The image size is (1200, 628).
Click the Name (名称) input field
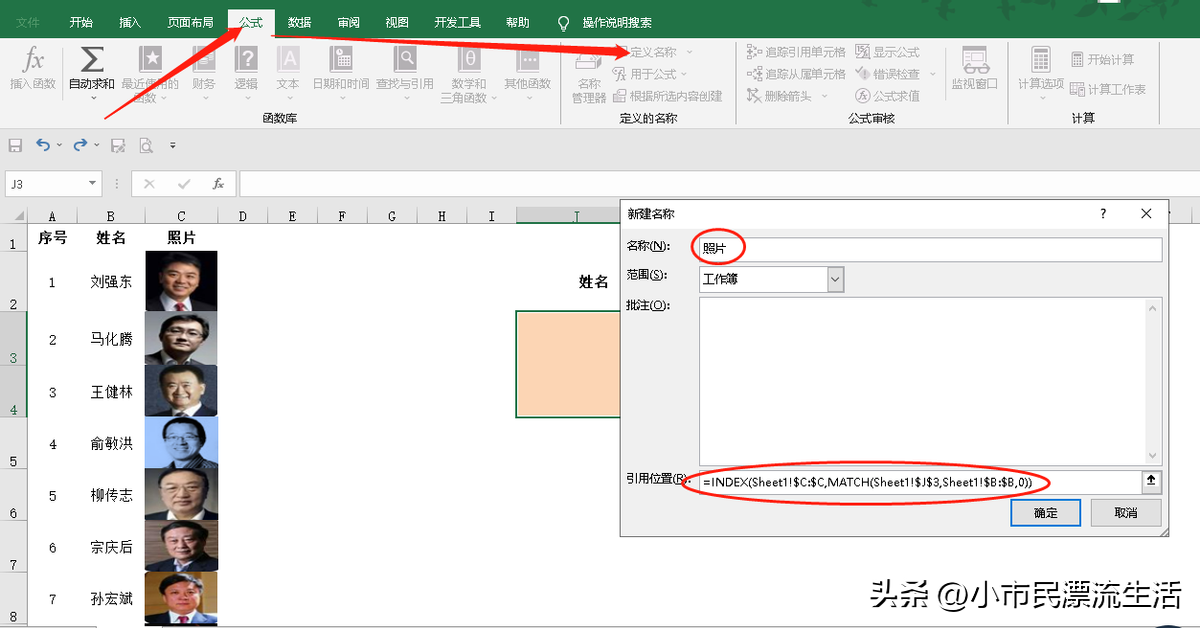pyautogui.click(x=930, y=249)
